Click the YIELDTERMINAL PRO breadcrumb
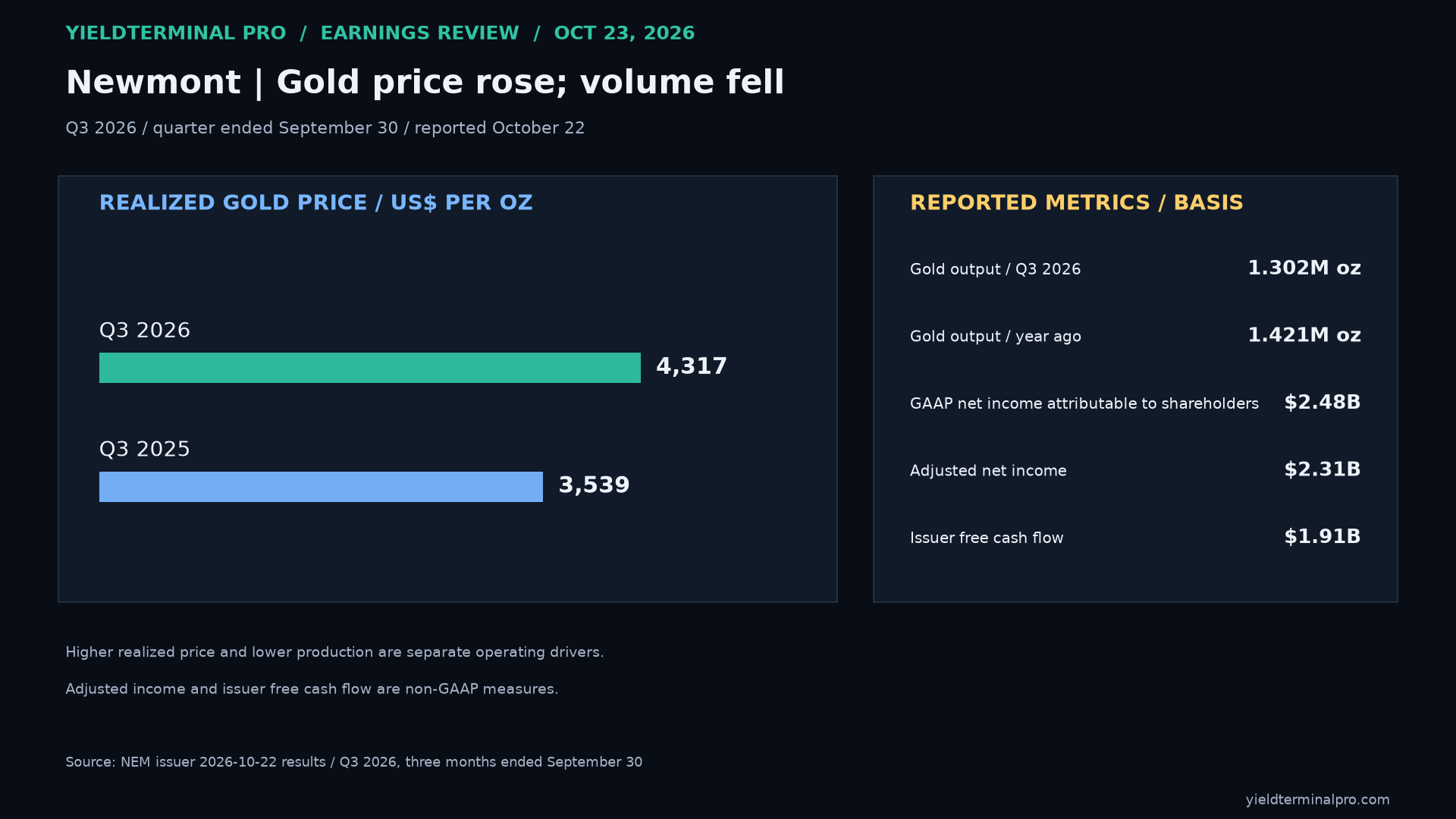The width and height of the screenshot is (1456, 819). 176,33
